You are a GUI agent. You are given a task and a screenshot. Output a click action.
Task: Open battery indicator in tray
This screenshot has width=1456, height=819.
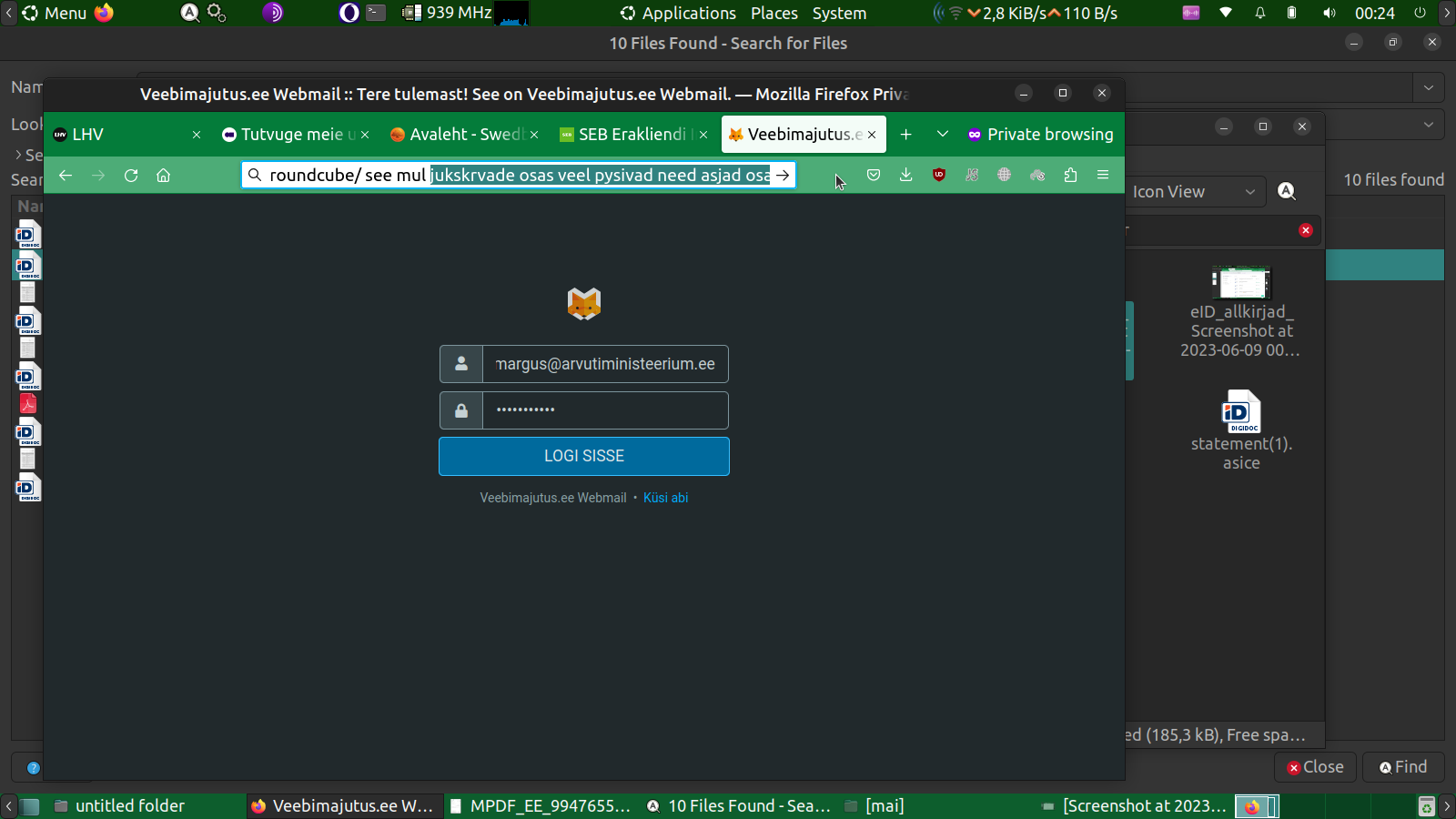[1292, 13]
